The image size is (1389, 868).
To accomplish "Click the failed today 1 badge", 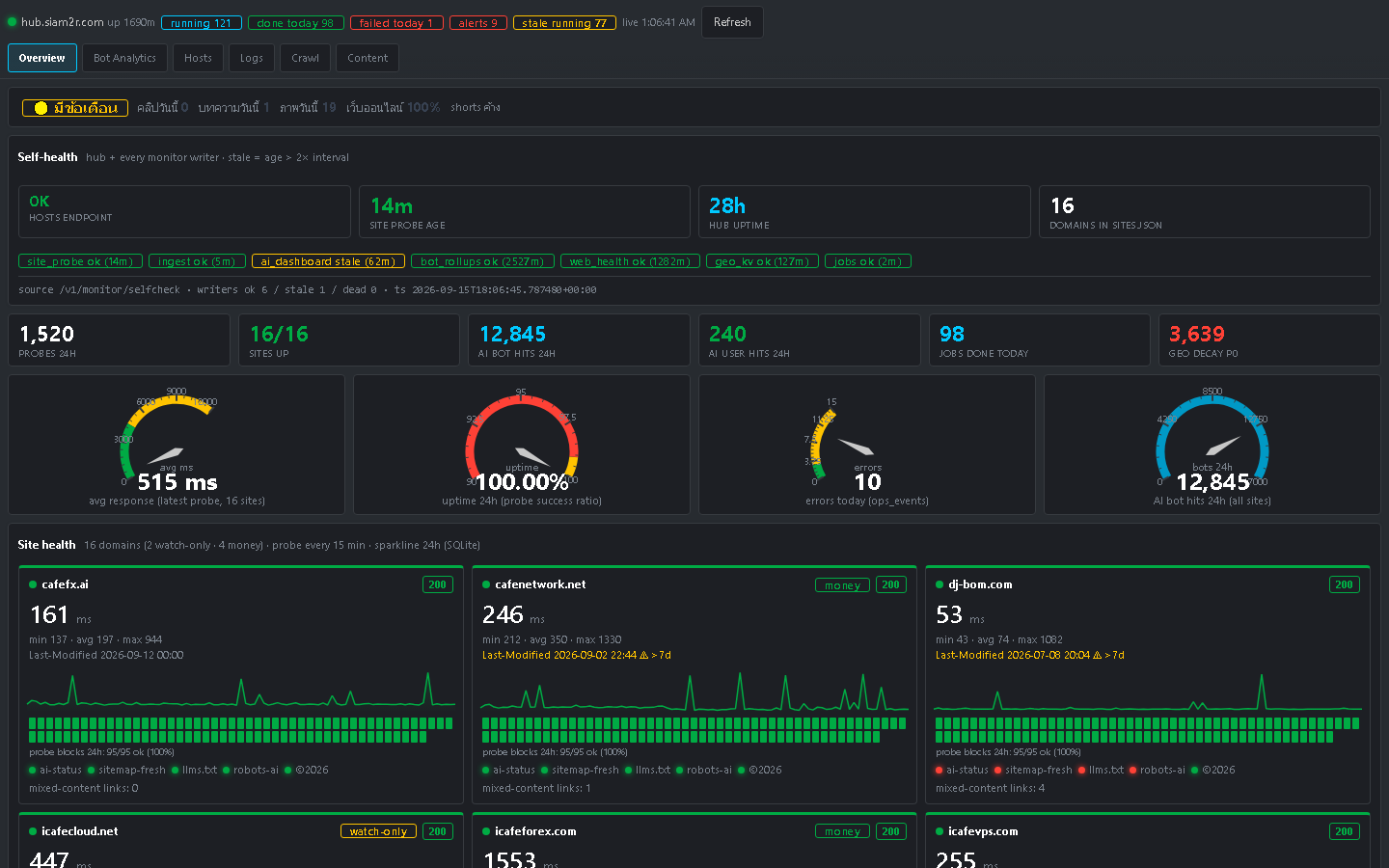I will point(396,23).
